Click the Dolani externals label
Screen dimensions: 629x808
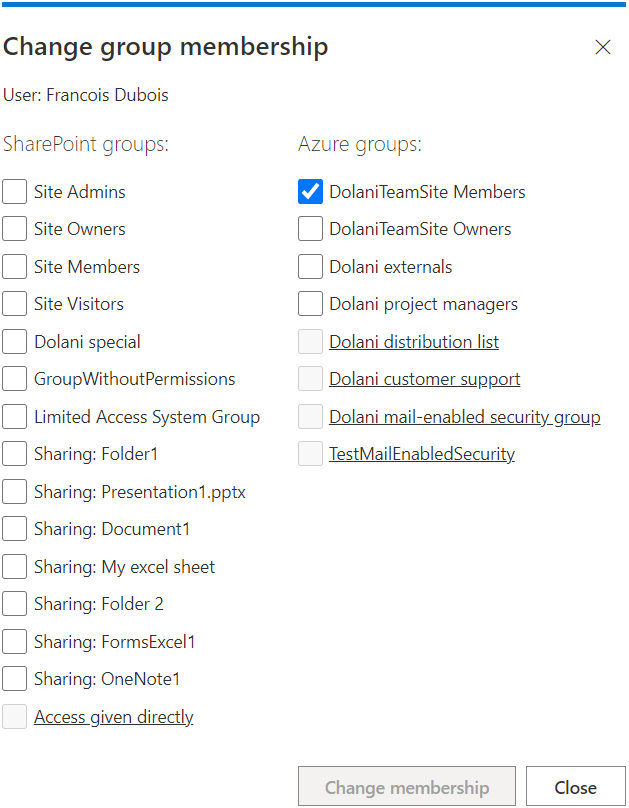point(390,266)
